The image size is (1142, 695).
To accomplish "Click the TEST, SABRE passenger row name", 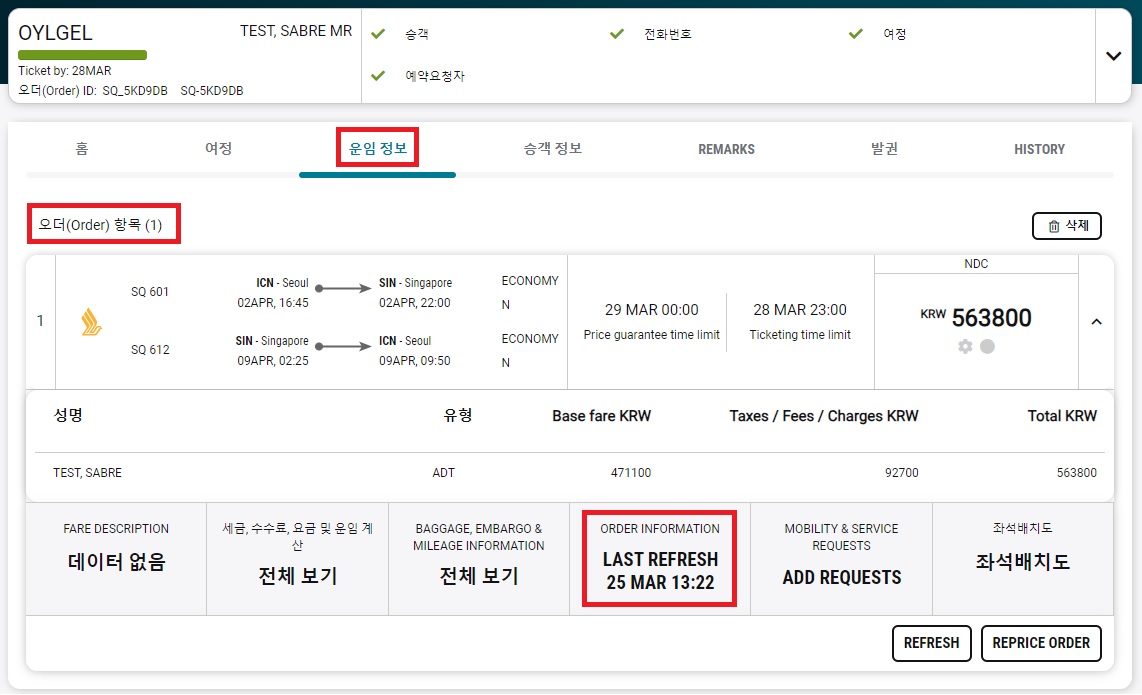I will coord(87,473).
